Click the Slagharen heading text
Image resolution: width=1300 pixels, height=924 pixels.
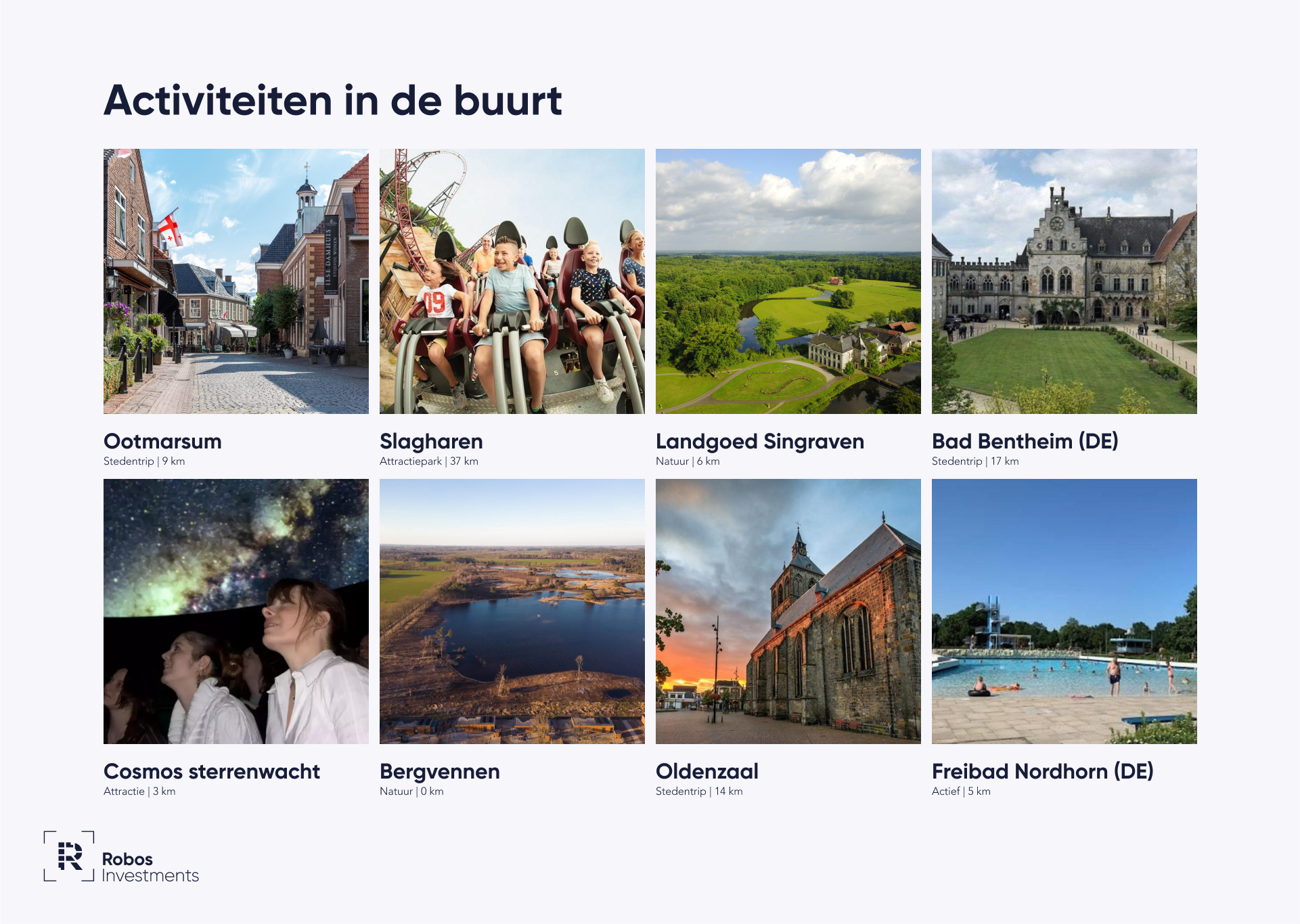tap(431, 441)
